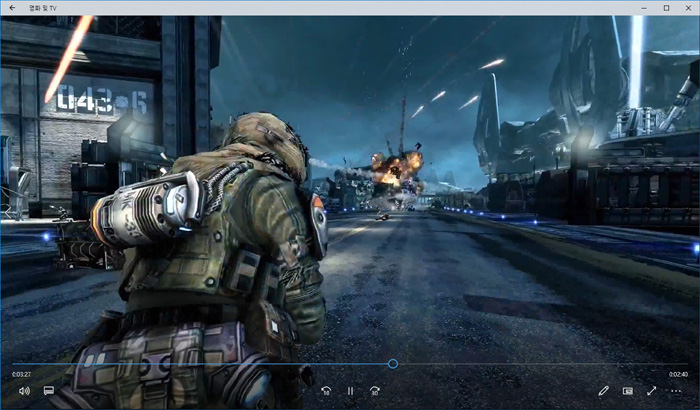Maximize the player window
Image resolution: width=700 pixels, height=410 pixels.
click(x=667, y=8)
